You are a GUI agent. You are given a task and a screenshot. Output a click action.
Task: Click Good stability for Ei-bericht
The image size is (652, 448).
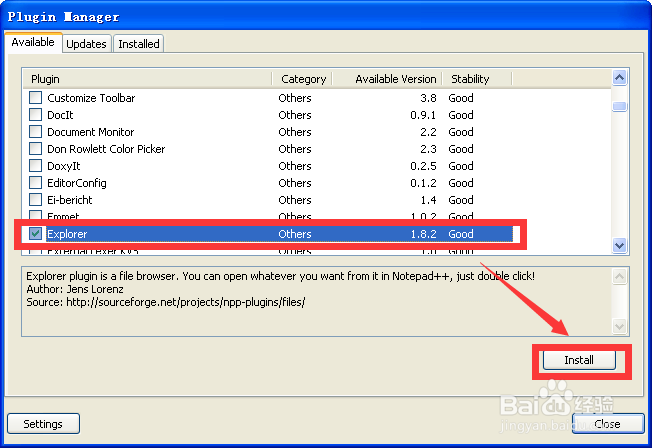tap(461, 200)
